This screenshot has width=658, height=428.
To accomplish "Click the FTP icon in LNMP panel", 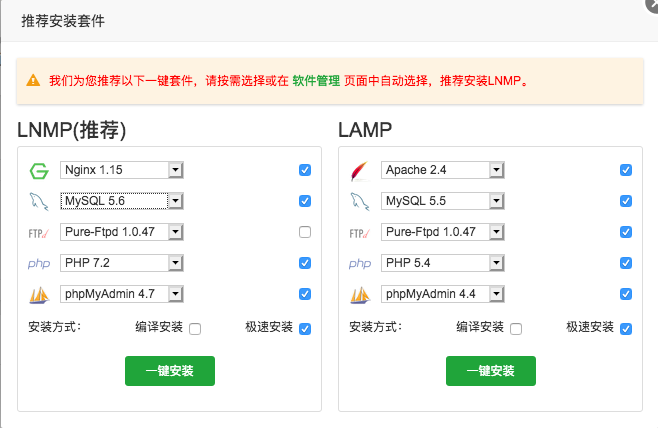I will click(39, 233).
